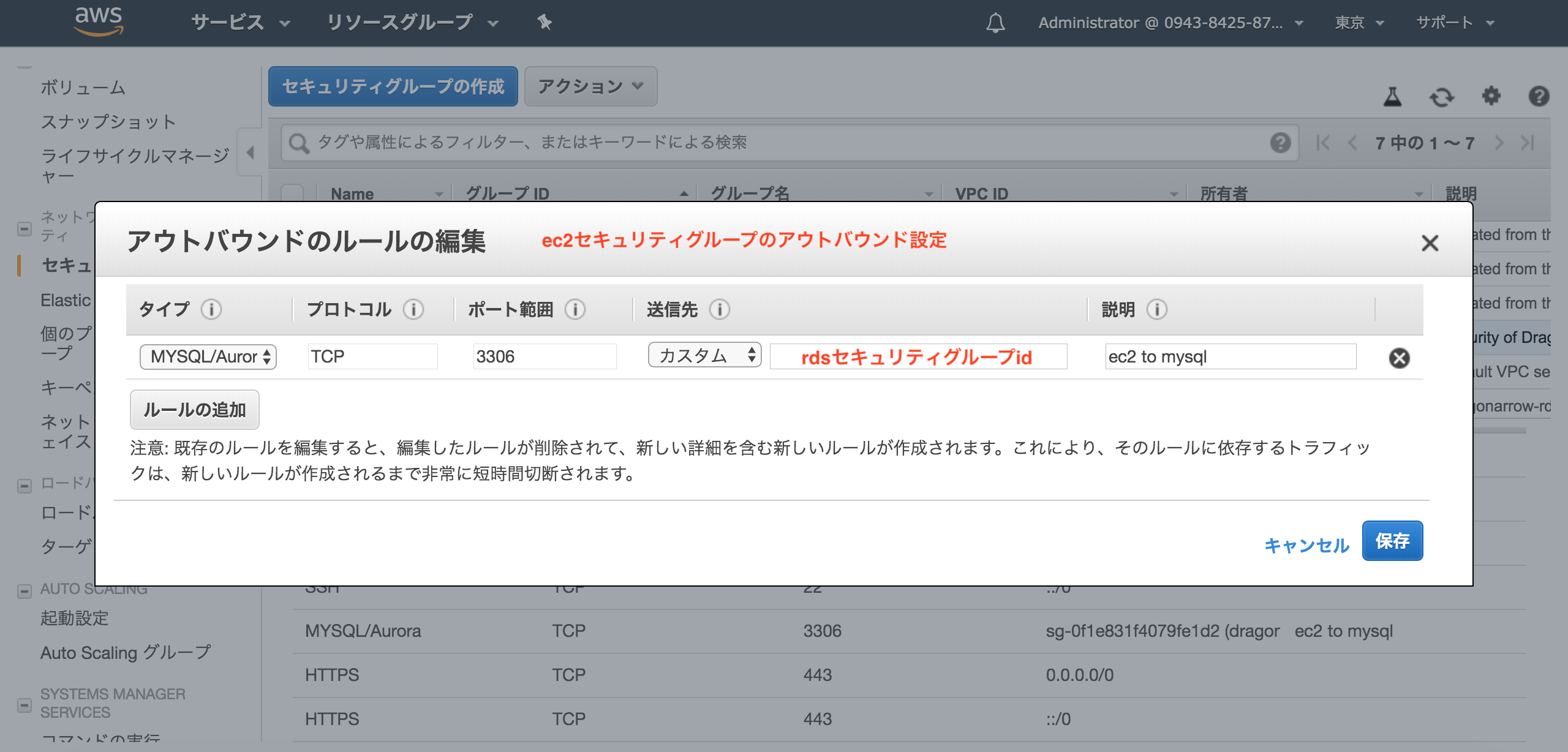This screenshot has width=1568, height=752.
Task: Click the ec2 to mysql description field
Action: 1230,356
